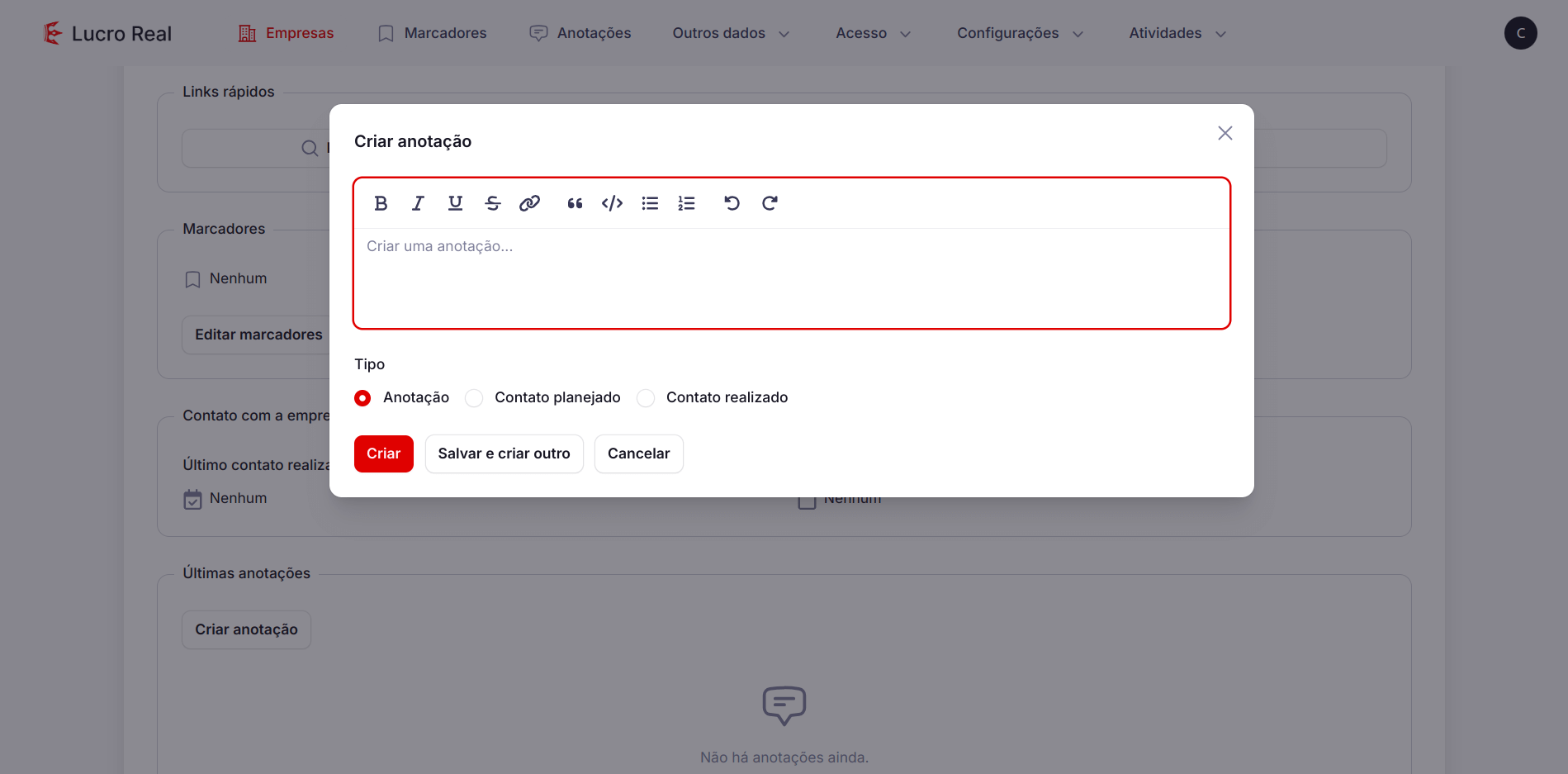Viewport: 1568px width, 774px height.
Task: Start a bulleted list
Action: (650, 203)
